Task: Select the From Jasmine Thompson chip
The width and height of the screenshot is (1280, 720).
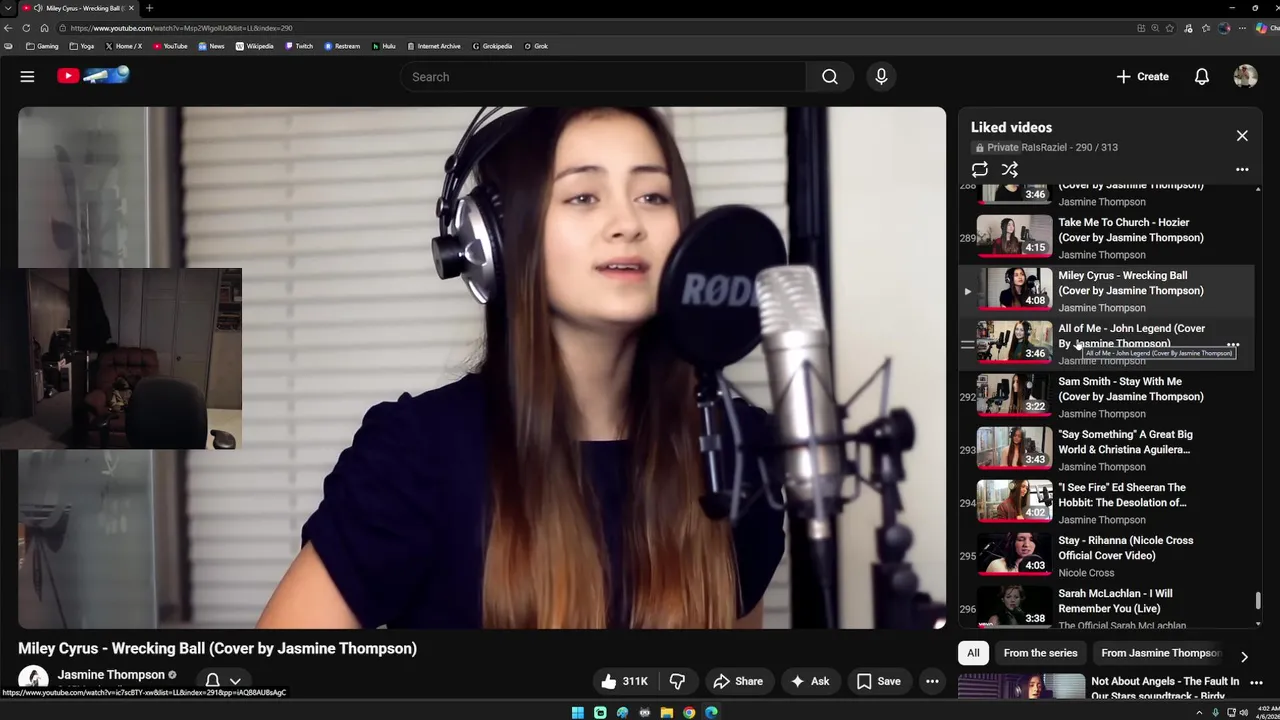Action: pyautogui.click(x=1160, y=653)
